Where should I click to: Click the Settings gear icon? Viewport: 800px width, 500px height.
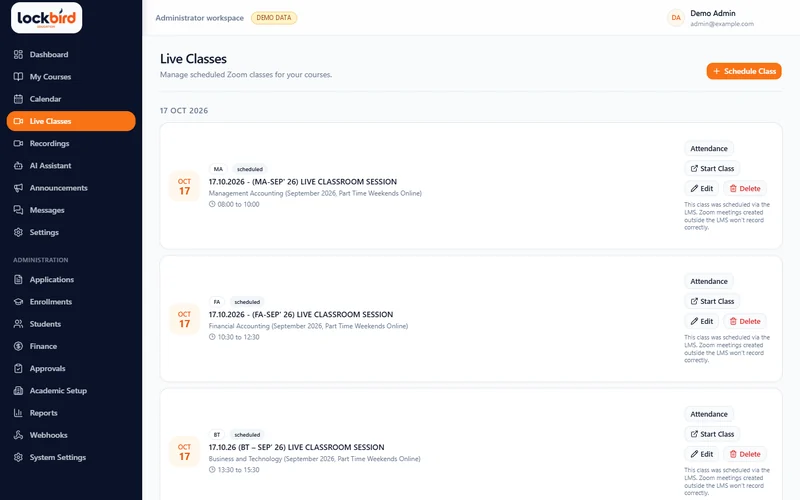[x=18, y=232]
